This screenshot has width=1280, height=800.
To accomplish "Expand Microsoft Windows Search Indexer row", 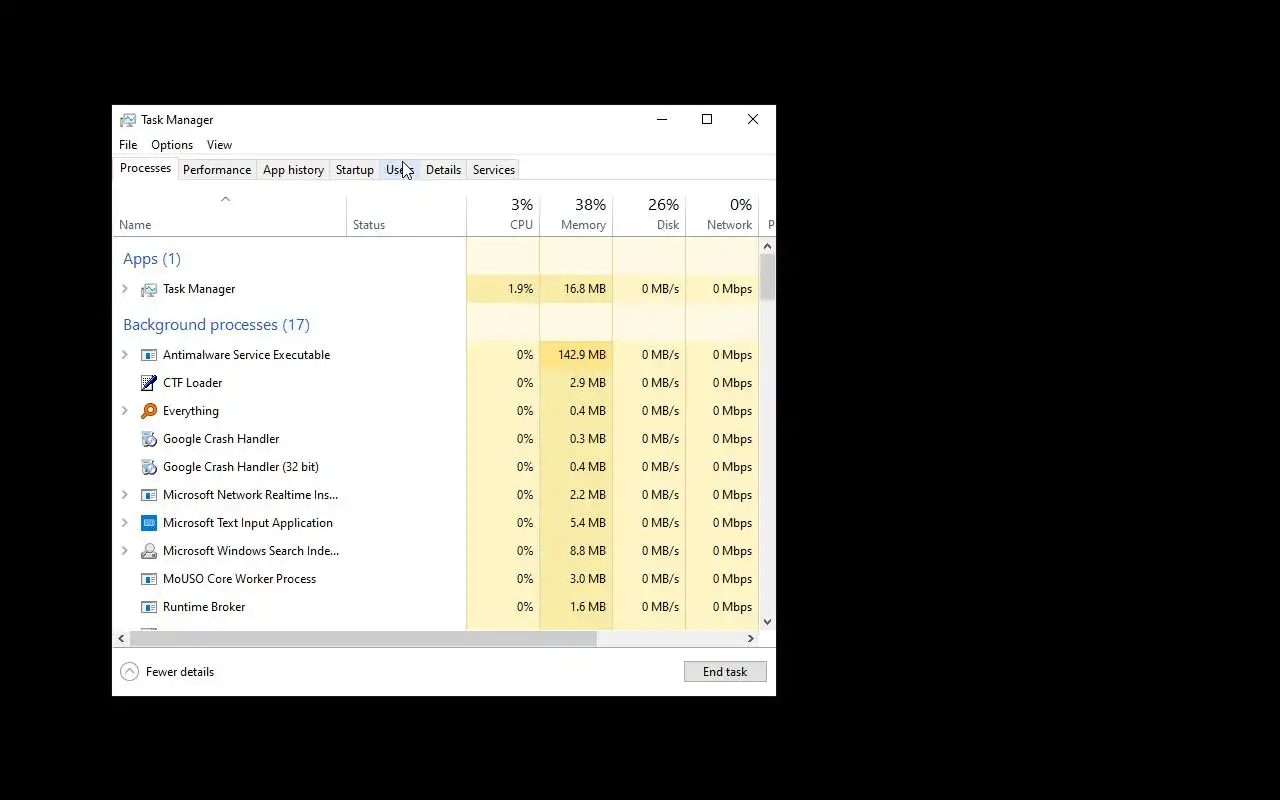I will [125, 551].
